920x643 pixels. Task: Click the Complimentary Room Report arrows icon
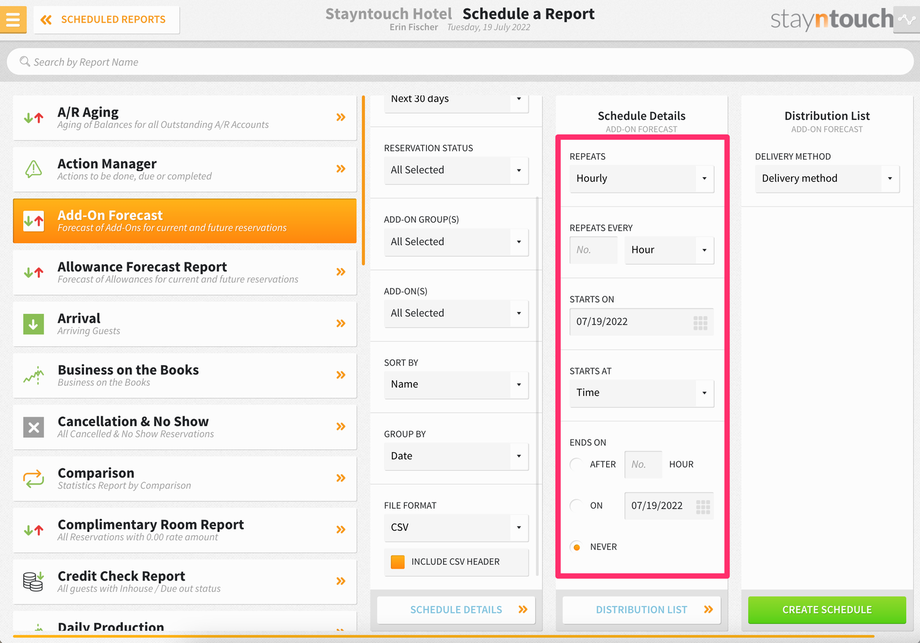tap(33, 530)
